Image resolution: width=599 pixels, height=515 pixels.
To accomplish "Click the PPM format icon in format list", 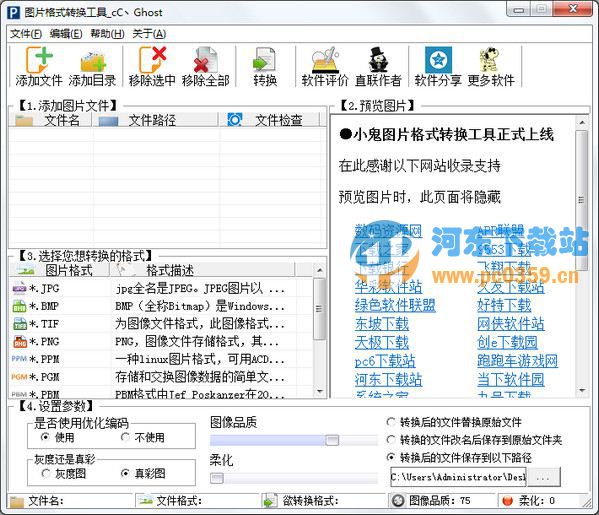I will pos(19,359).
